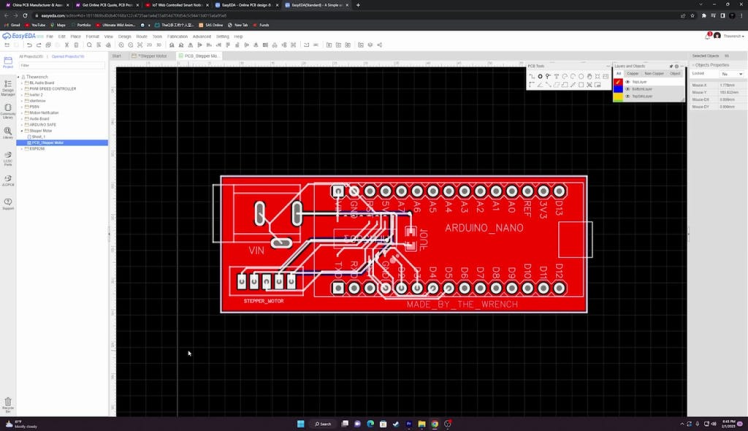748x431 pixels.
Task: Open the Recycle Bin in sidebar
Action: 8,403
